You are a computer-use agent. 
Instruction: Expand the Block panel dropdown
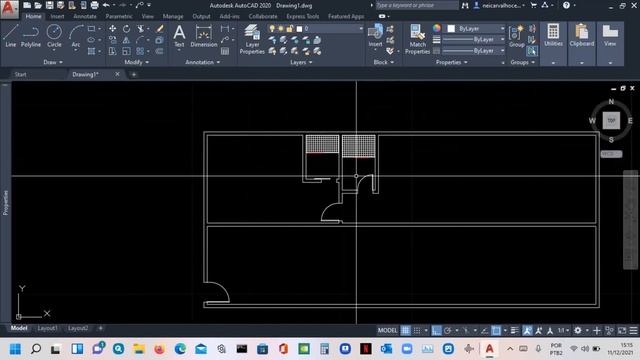coord(384,62)
